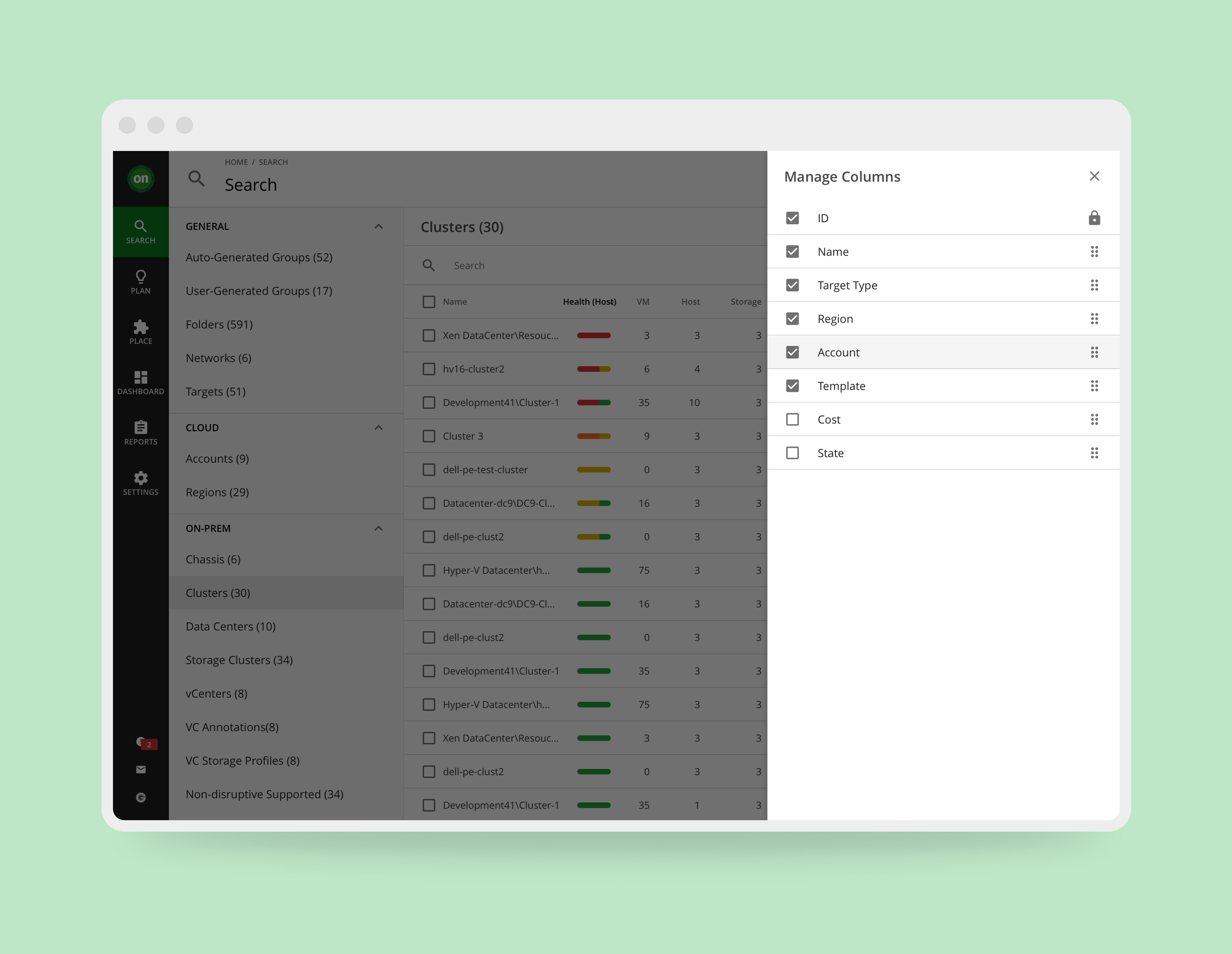This screenshot has height=954, width=1232.
Task: Select all clusters via header checkbox
Action: click(429, 302)
